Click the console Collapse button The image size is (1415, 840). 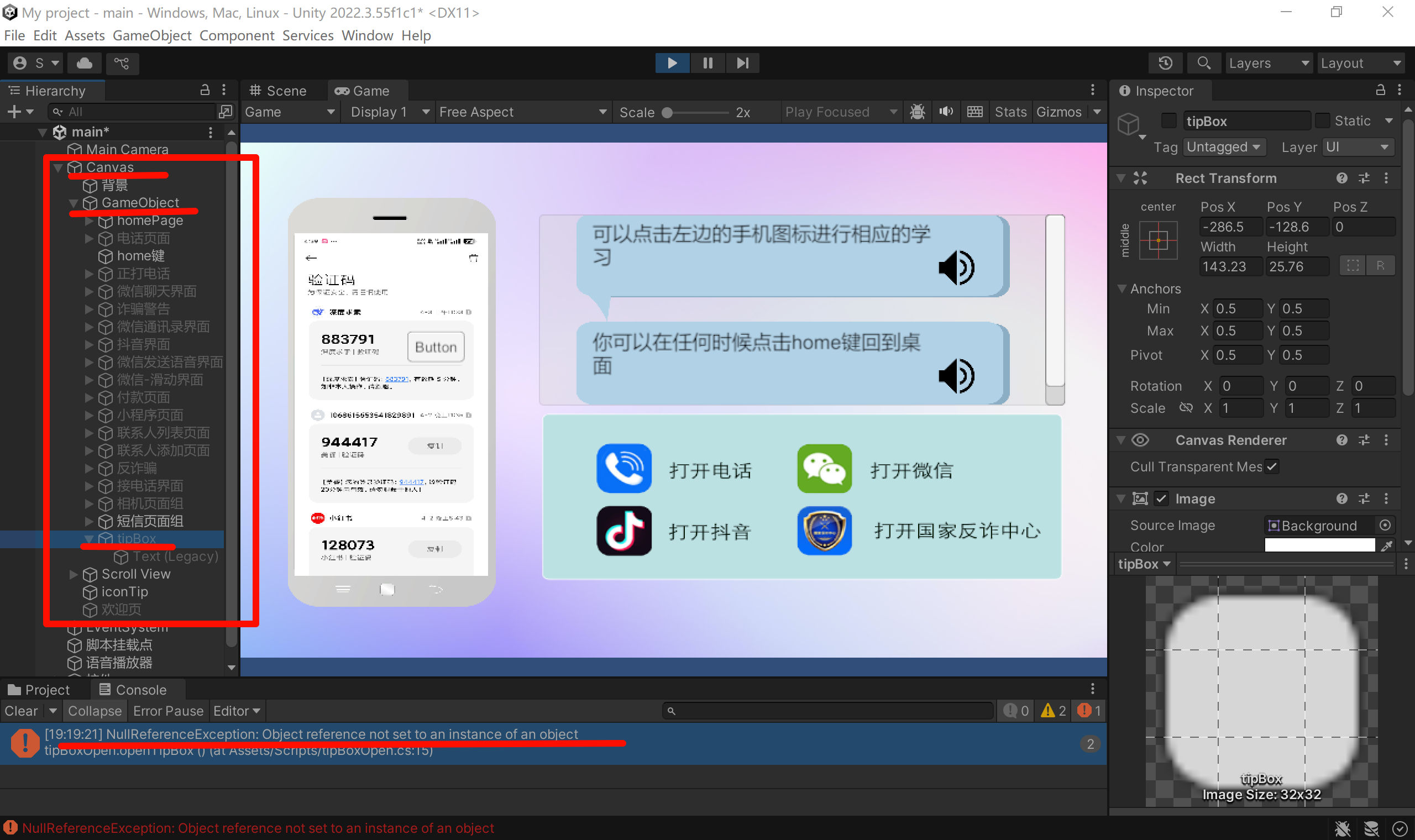coord(95,710)
